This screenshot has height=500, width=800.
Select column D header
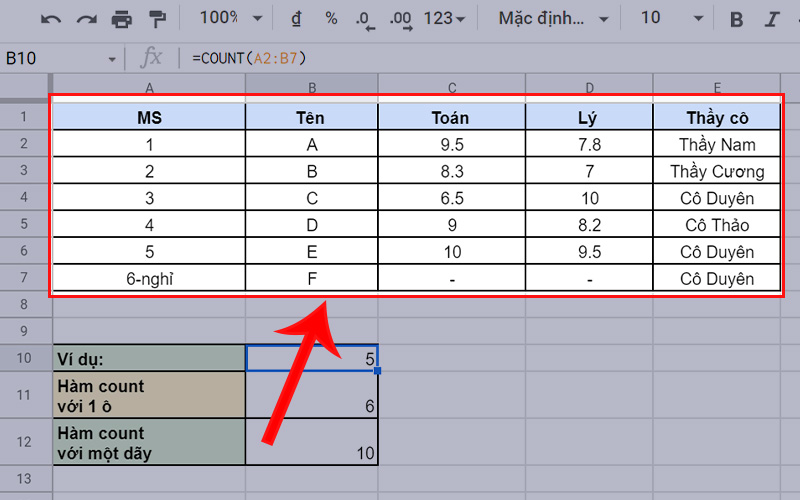coord(589,87)
